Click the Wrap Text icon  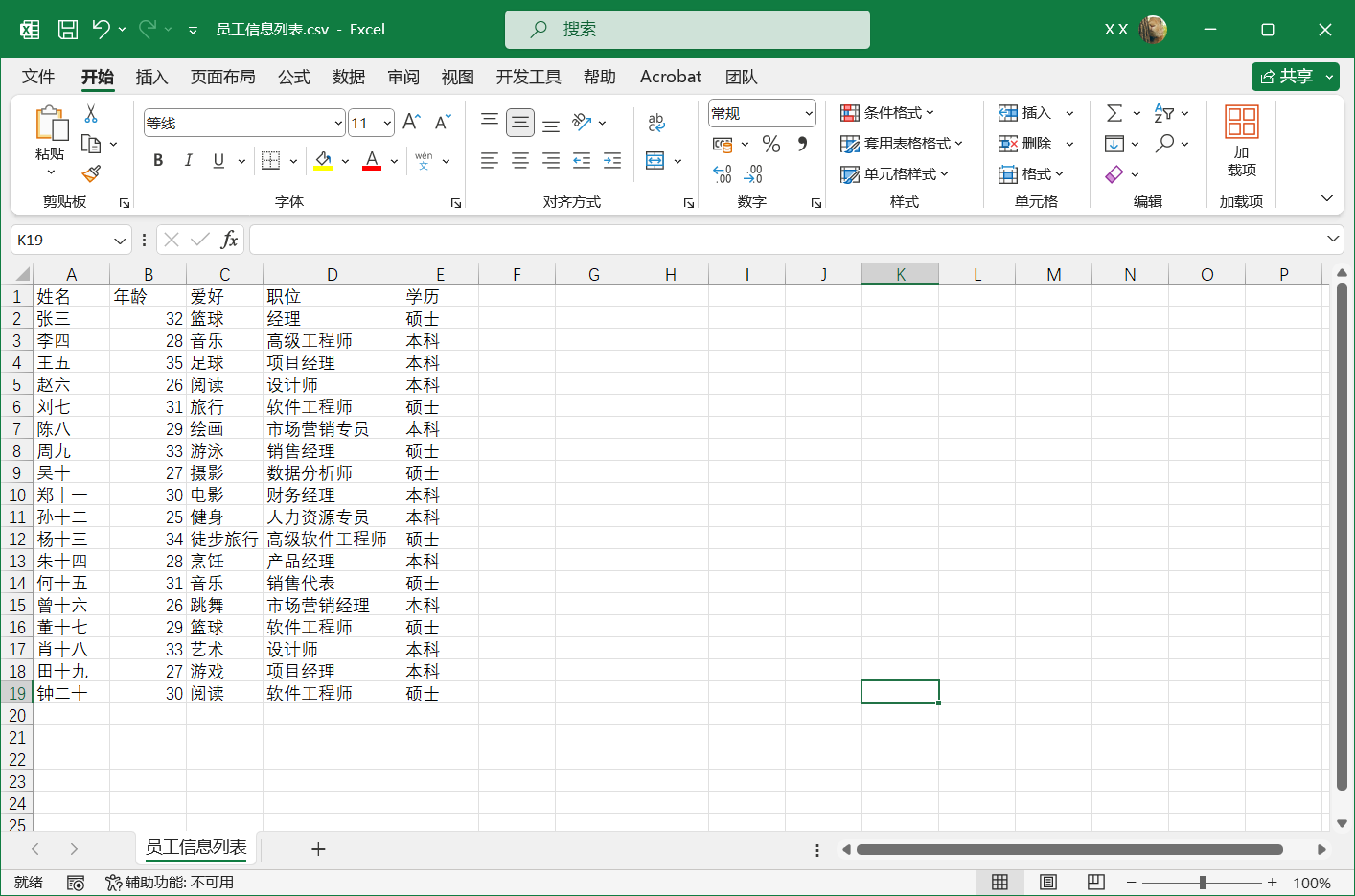click(656, 123)
